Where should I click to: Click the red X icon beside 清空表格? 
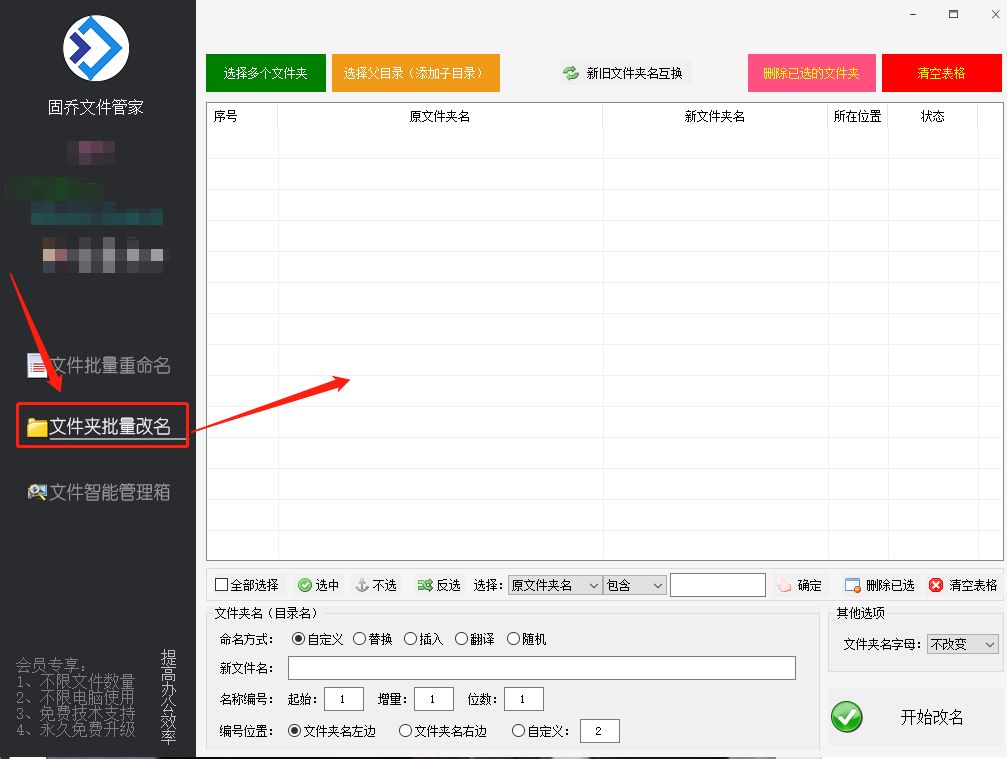[936, 585]
